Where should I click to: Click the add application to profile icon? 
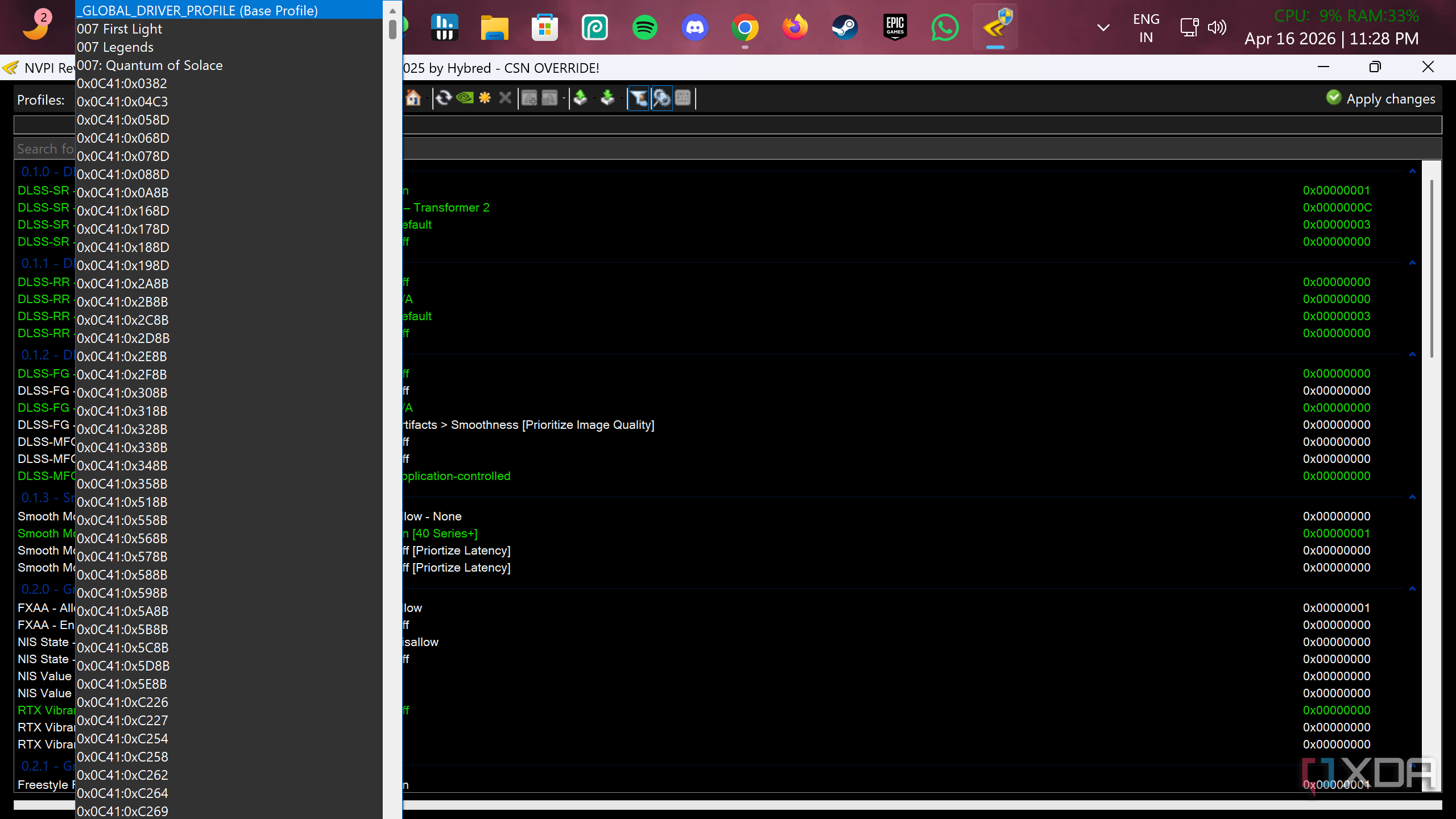click(x=530, y=98)
